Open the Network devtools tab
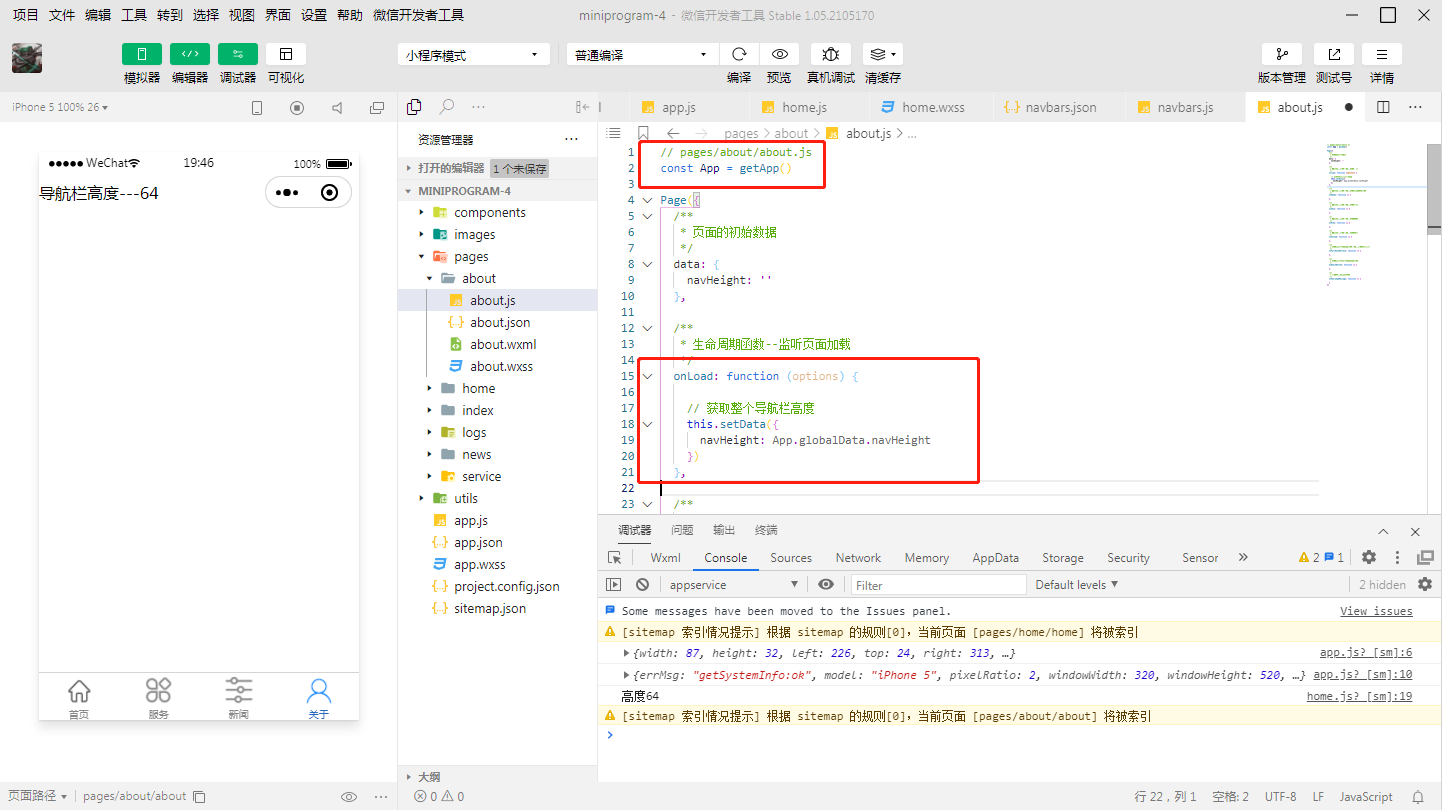1442x810 pixels. coord(858,558)
